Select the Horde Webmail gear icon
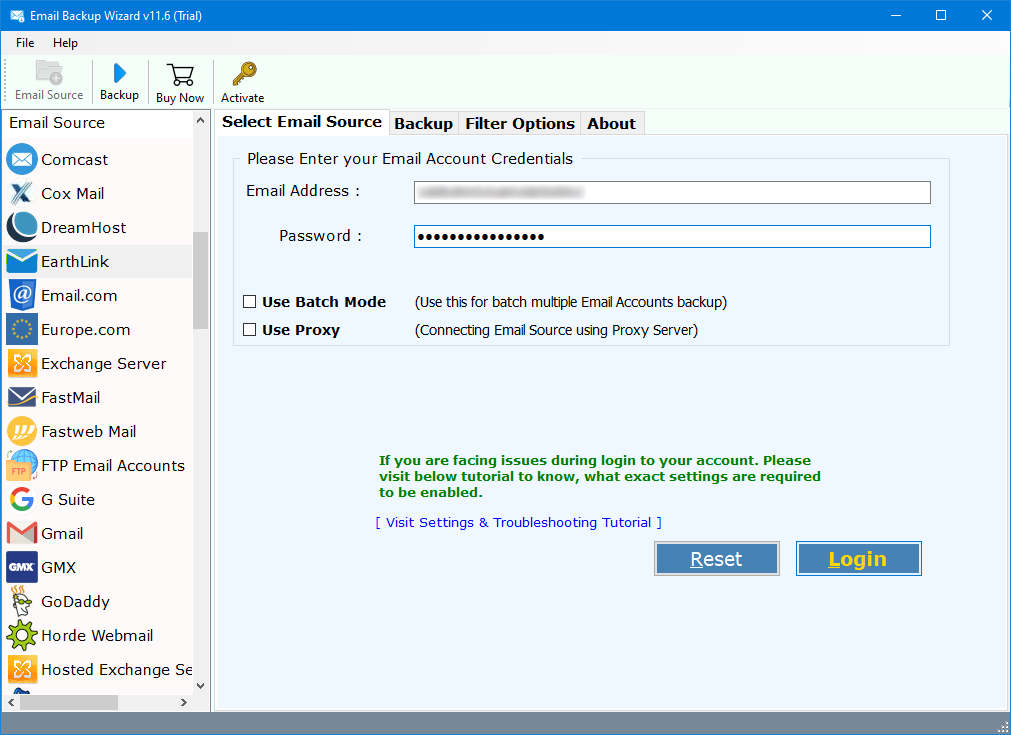This screenshot has width=1011, height=735. [x=22, y=636]
